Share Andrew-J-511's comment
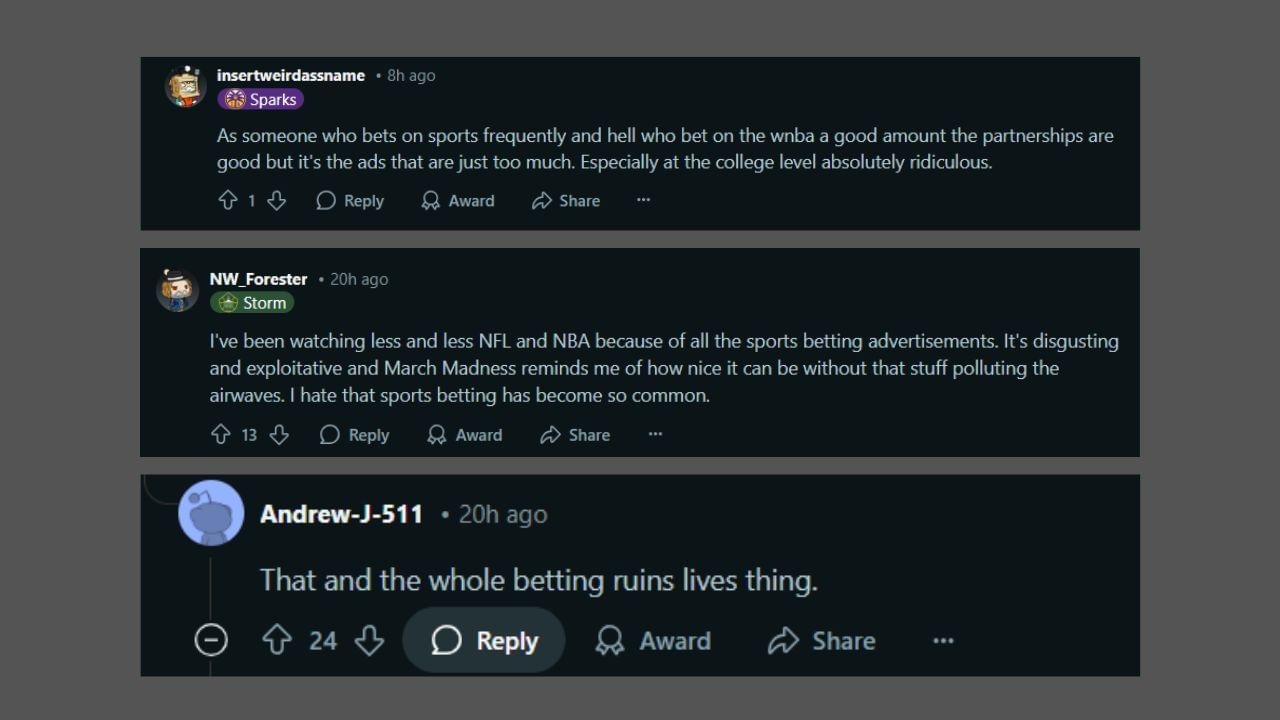Viewport: 1280px width, 720px height. click(822, 641)
